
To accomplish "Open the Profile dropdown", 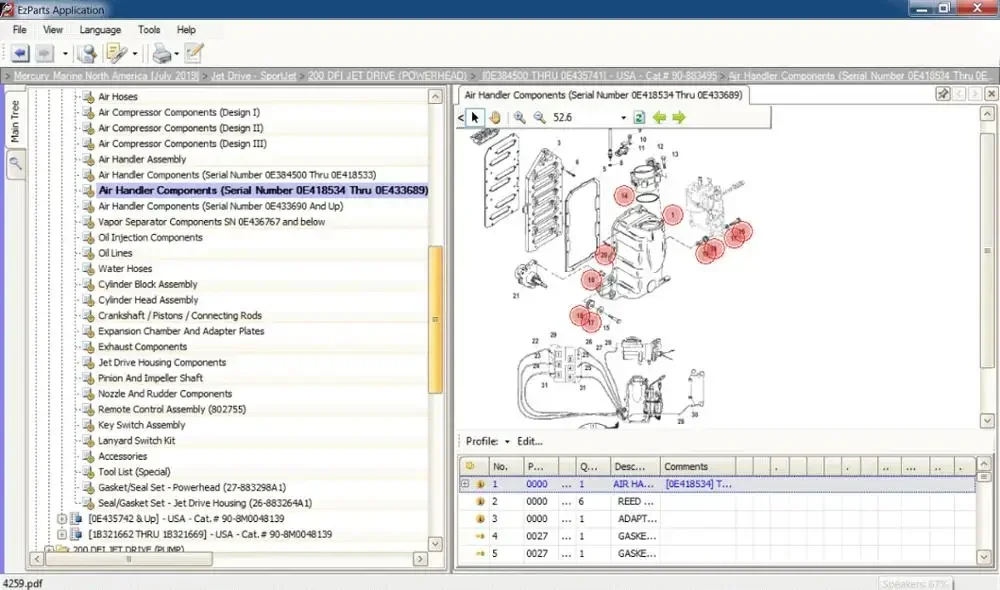I will pyautogui.click(x=507, y=441).
